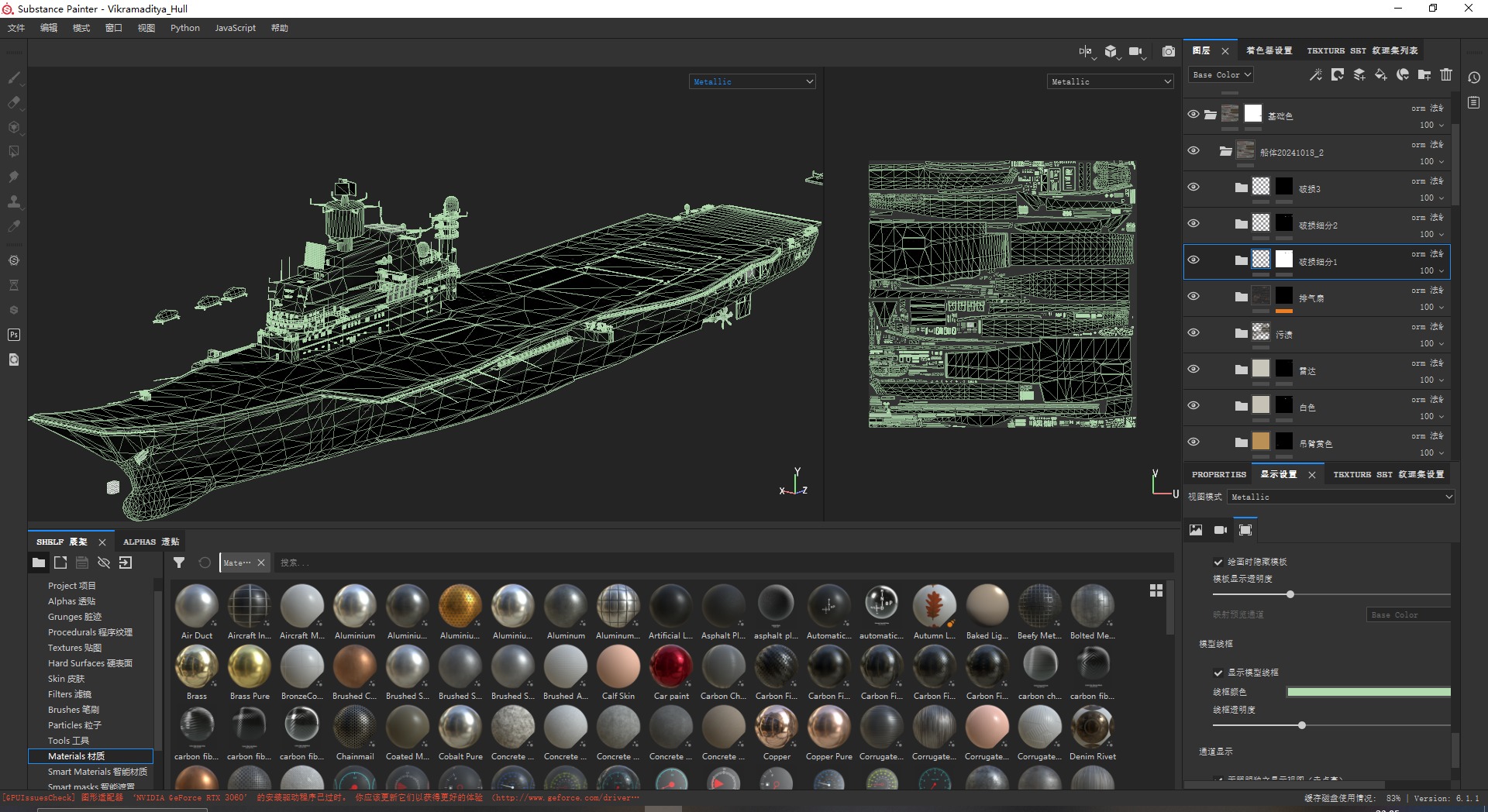Image resolution: width=1488 pixels, height=812 pixels.
Task: Delete the selected layer with trash icon
Action: pos(1446,74)
